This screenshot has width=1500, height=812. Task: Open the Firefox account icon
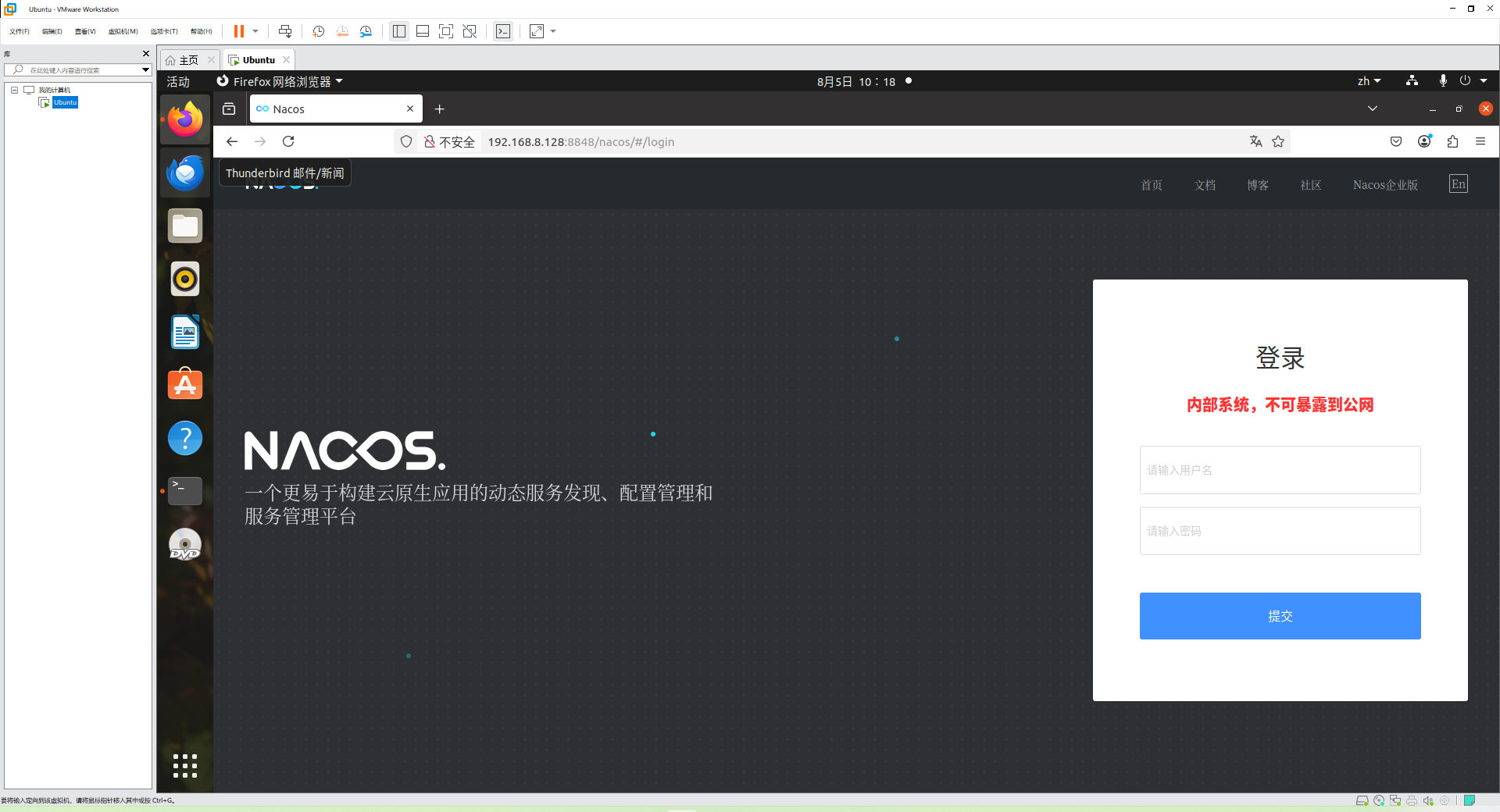pos(1424,141)
